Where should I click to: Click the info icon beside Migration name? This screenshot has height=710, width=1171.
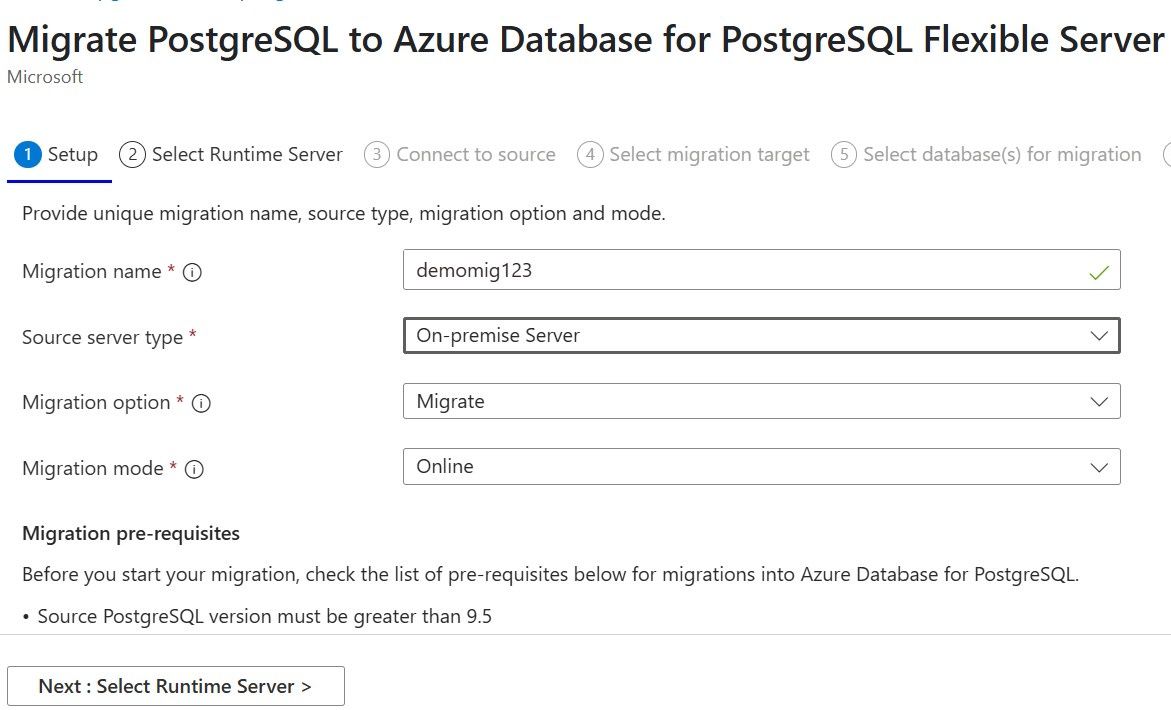[193, 272]
